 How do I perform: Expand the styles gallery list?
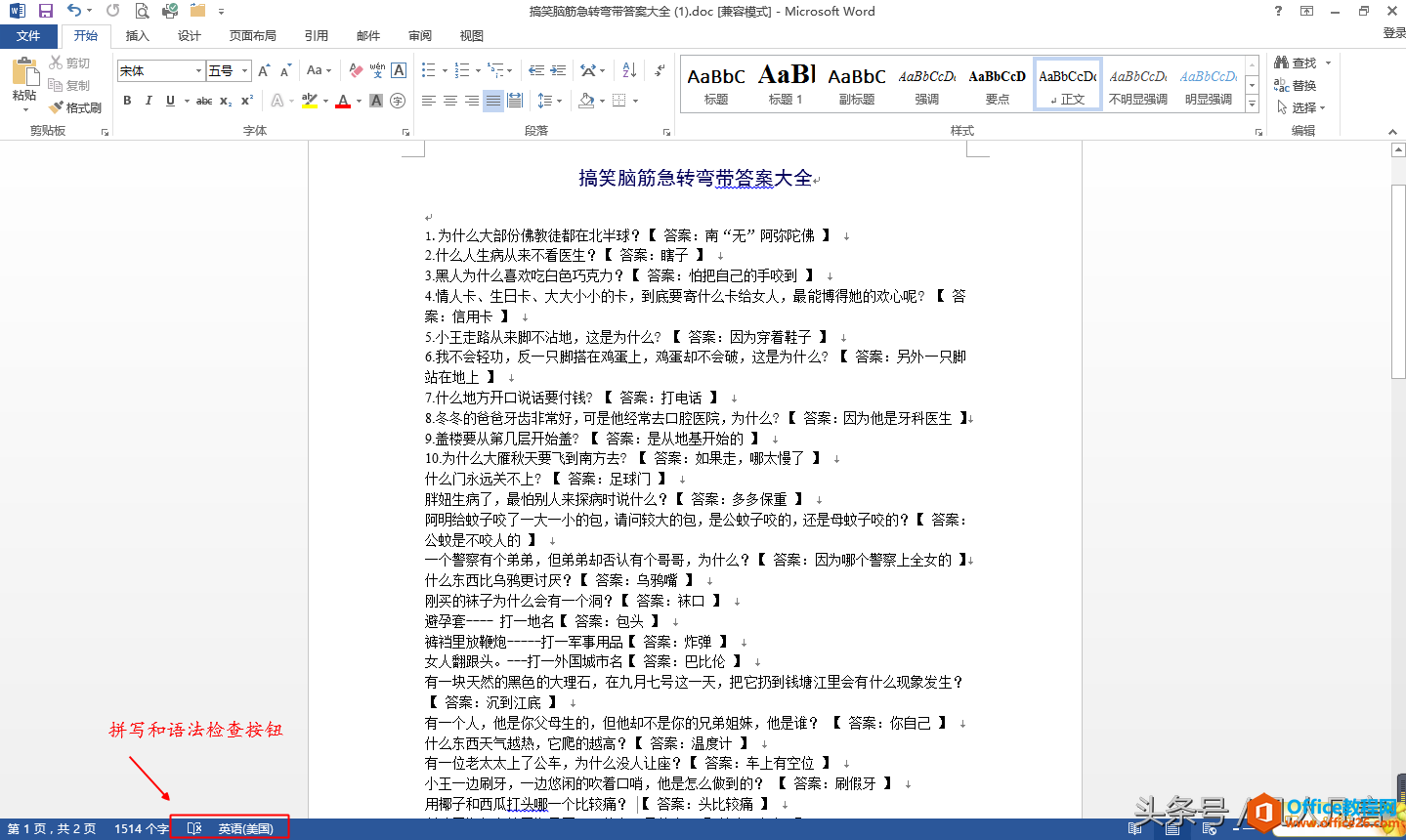coord(1253,104)
